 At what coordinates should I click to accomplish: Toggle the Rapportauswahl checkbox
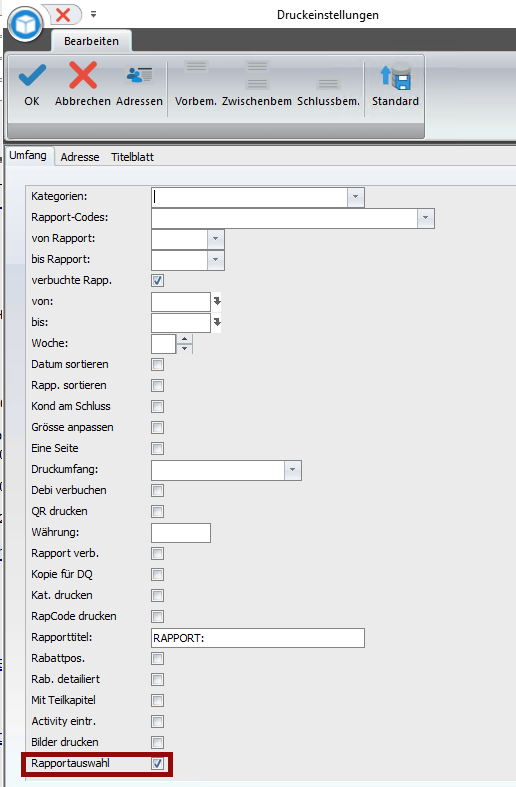[158, 763]
